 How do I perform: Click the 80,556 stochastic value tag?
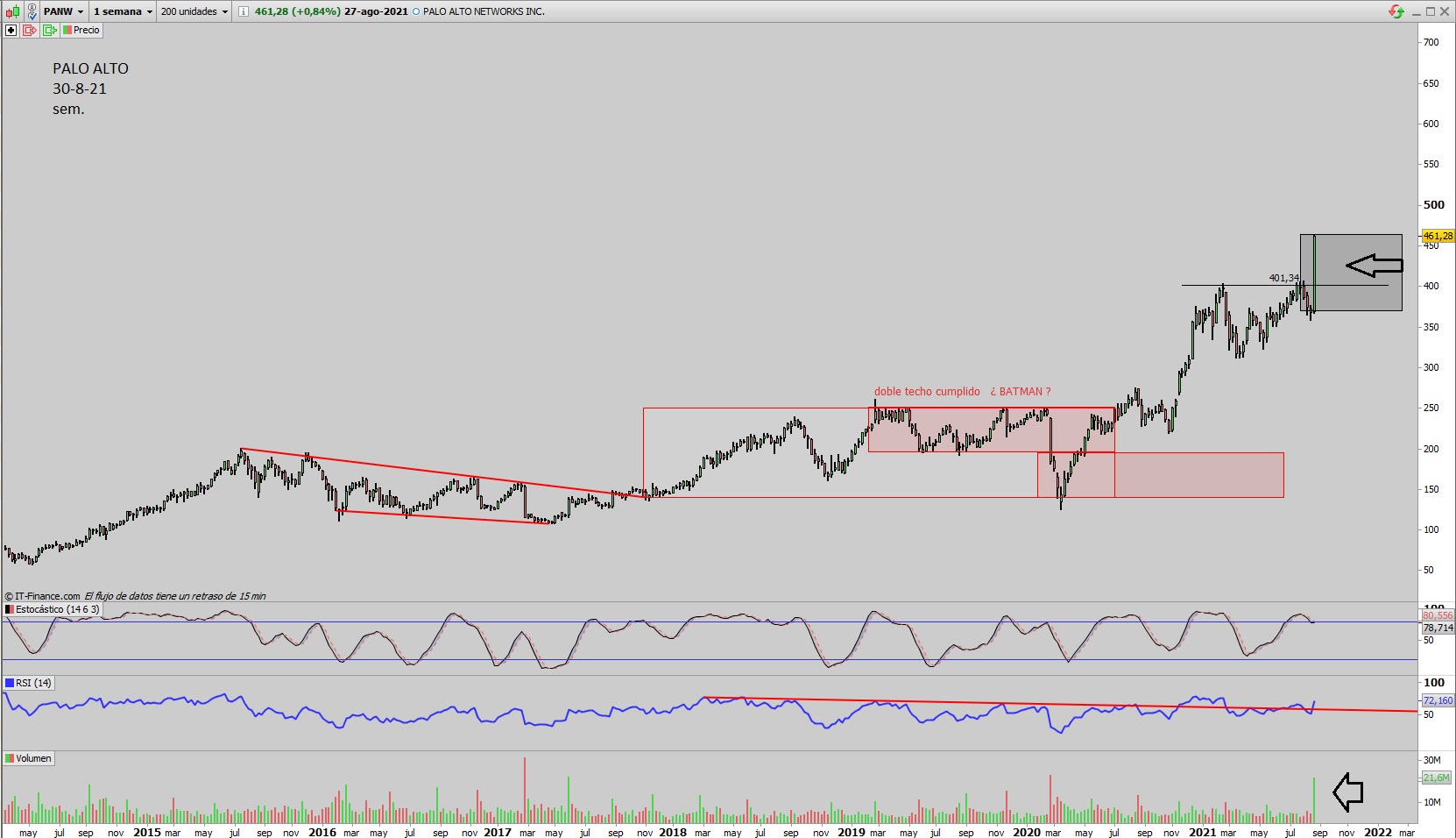click(1438, 615)
